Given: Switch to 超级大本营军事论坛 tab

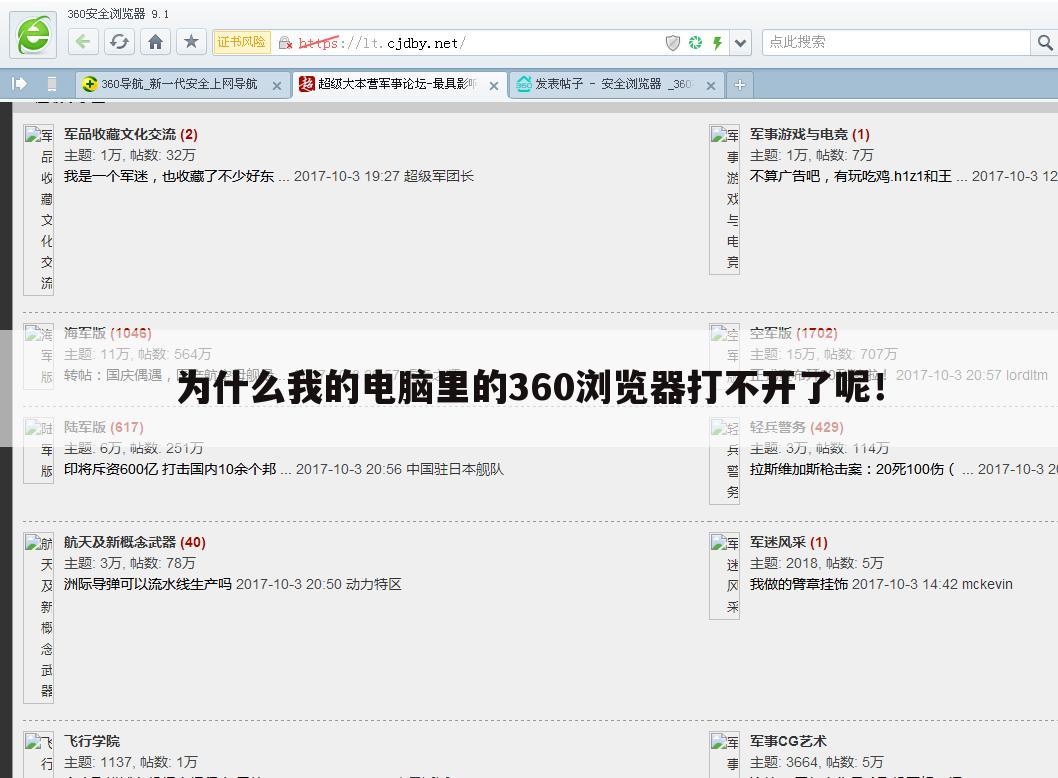Looking at the screenshot, I should tap(397, 84).
